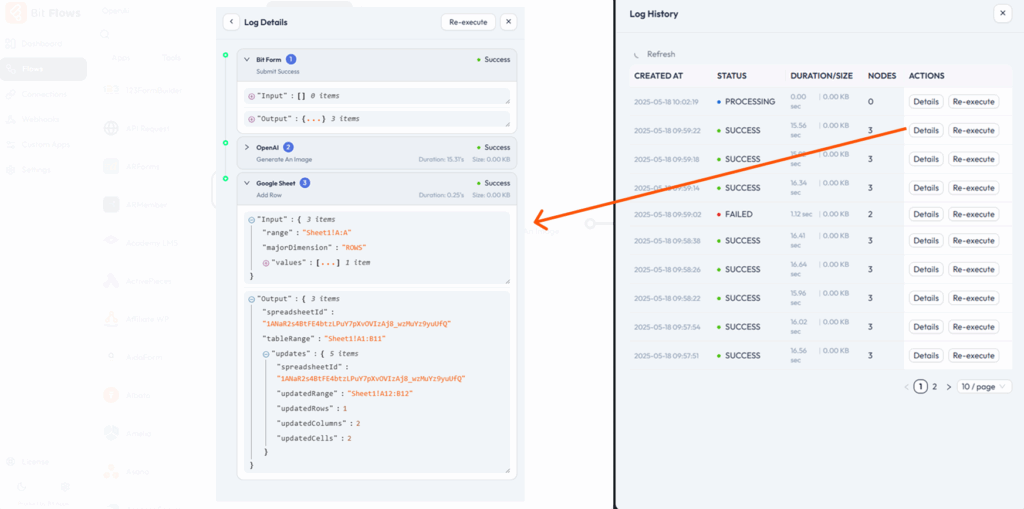Click Re-execute in Log Details header
Image resolution: width=1024 pixels, height=509 pixels.
tap(468, 22)
